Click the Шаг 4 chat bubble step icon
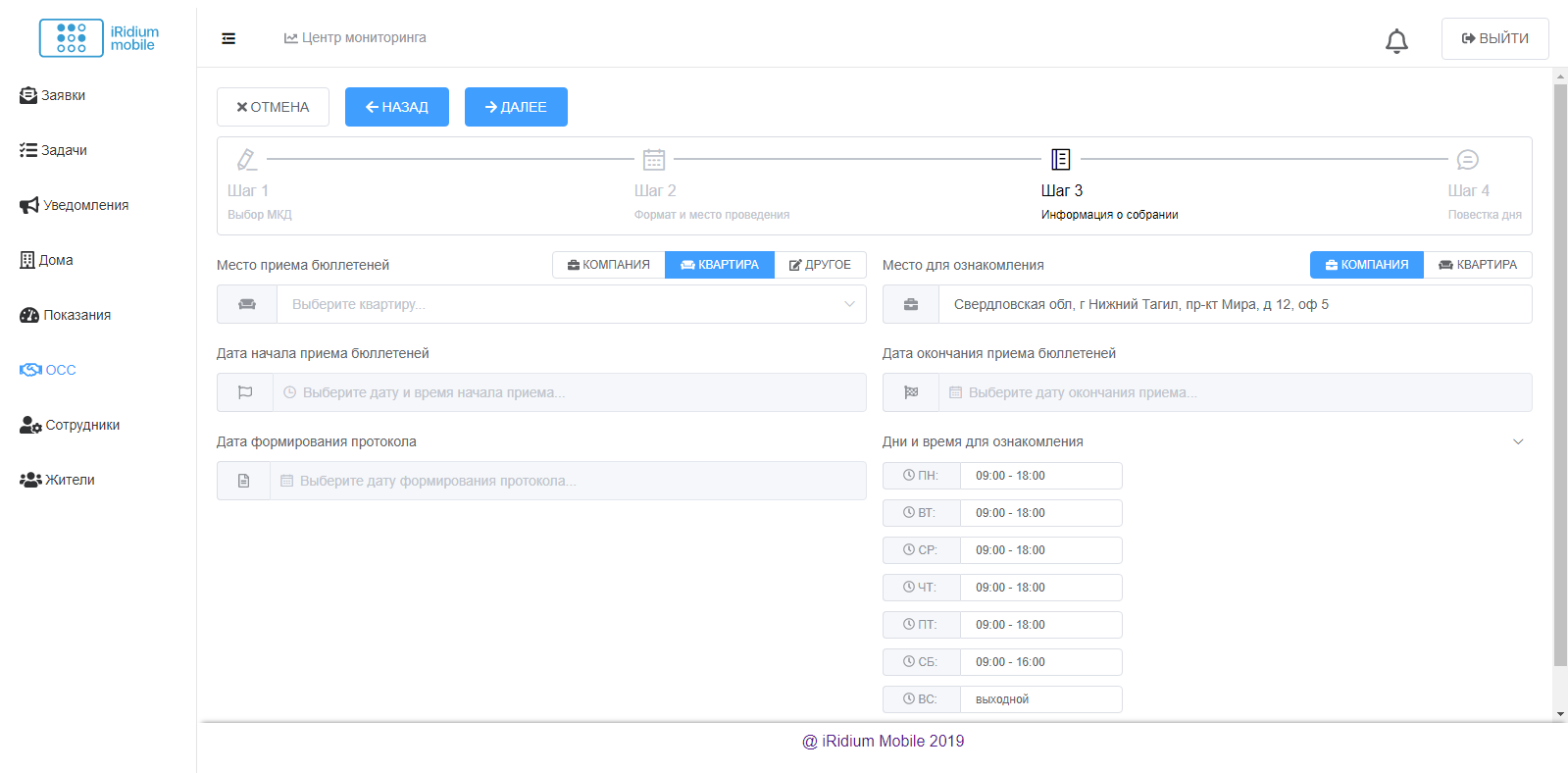 (x=1468, y=159)
